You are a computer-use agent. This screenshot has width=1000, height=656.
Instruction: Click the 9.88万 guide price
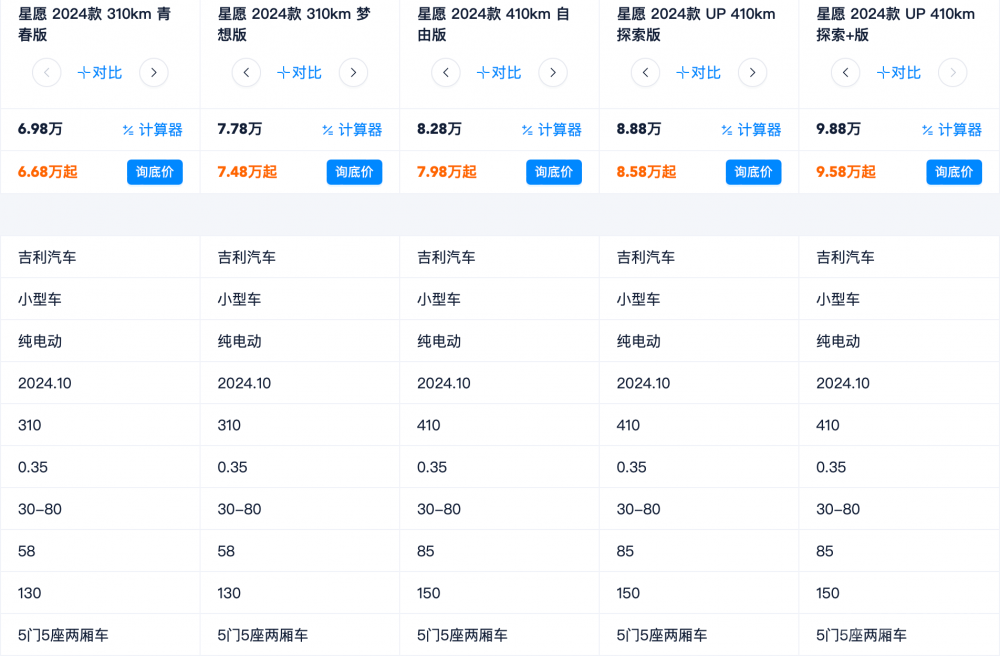click(x=839, y=129)
